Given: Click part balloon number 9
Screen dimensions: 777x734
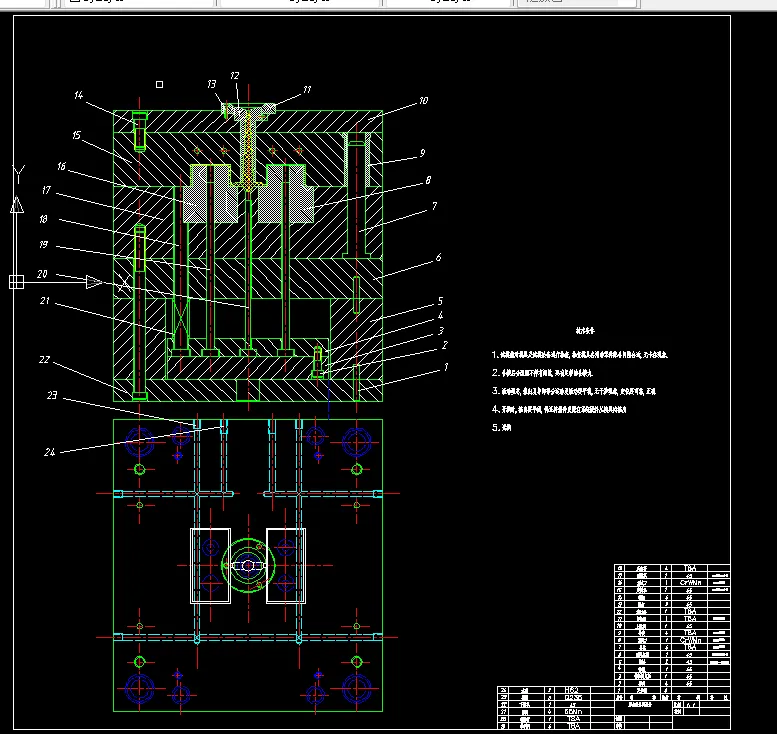Looking at the screenshot, I should (x=422, y=153).
